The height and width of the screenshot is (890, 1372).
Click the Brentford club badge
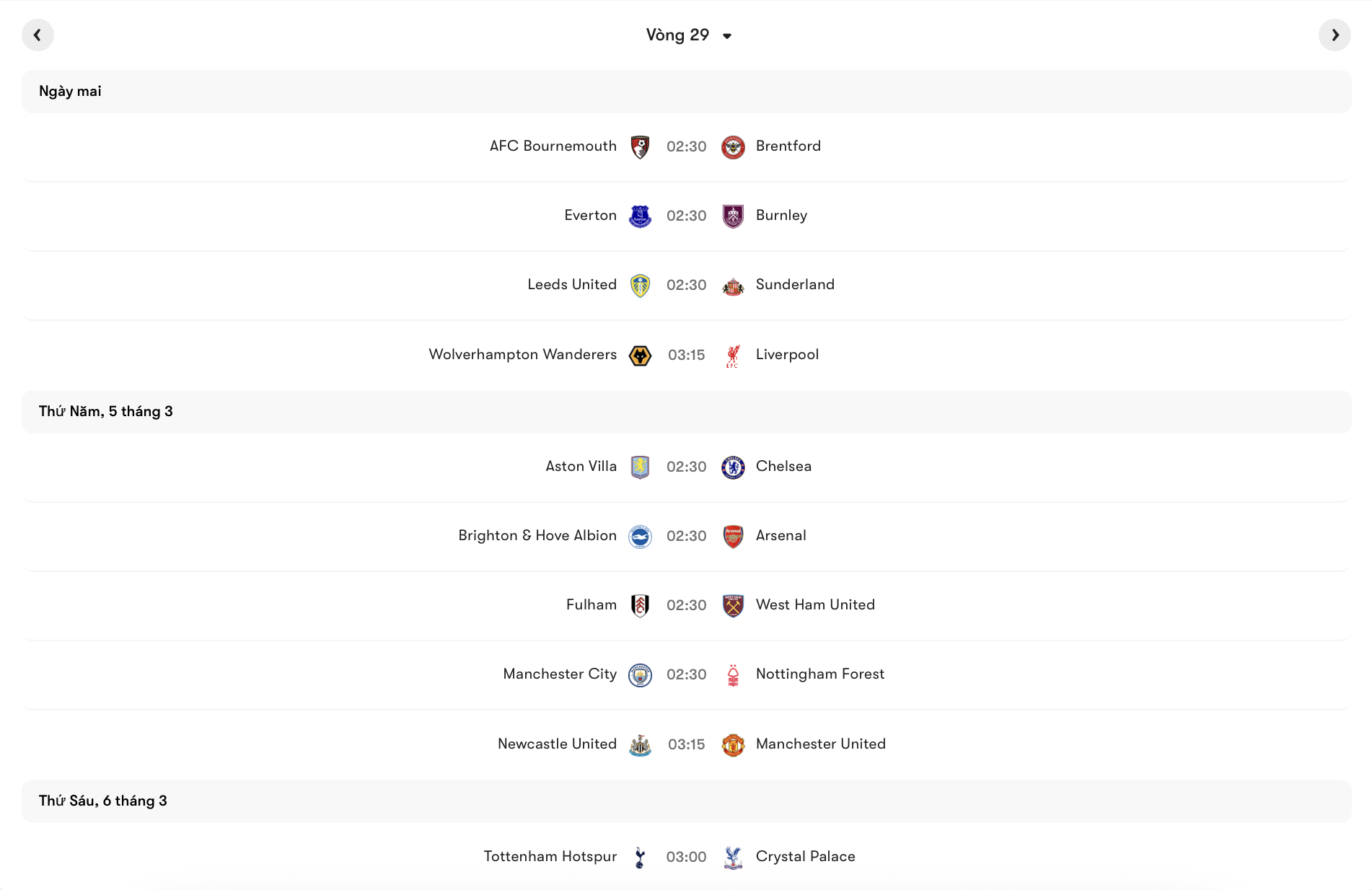click(733, 146)
